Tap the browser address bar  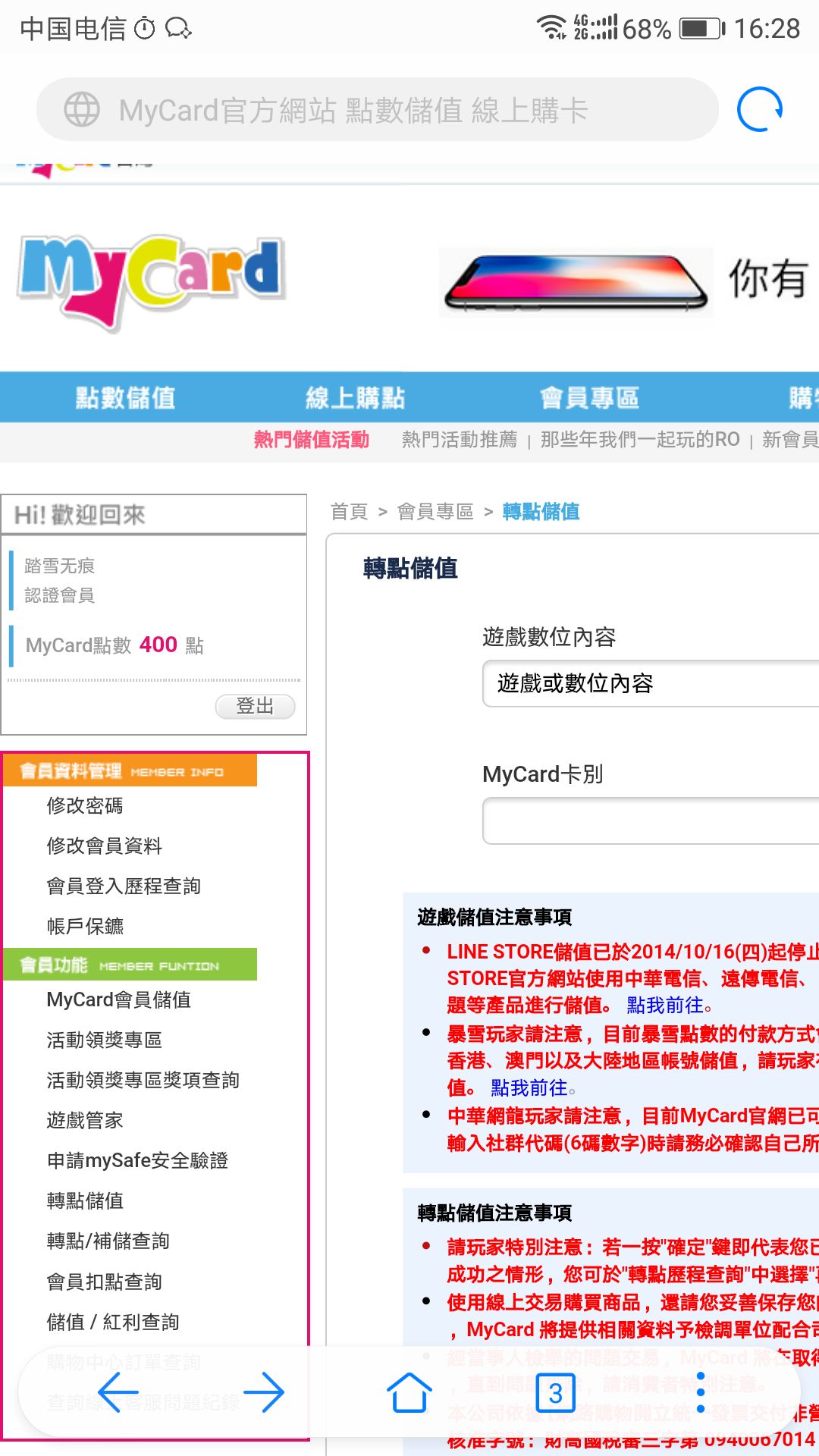click(x=378, y=109)
